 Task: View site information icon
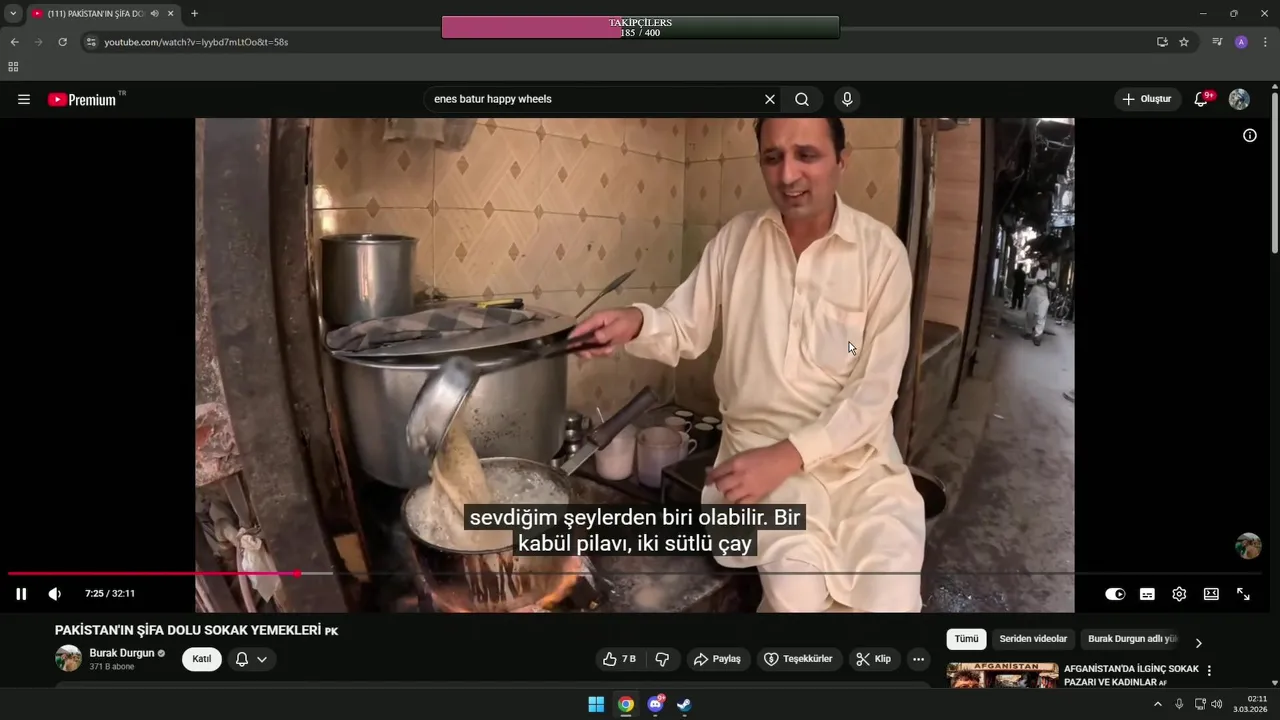pos(91,42)
